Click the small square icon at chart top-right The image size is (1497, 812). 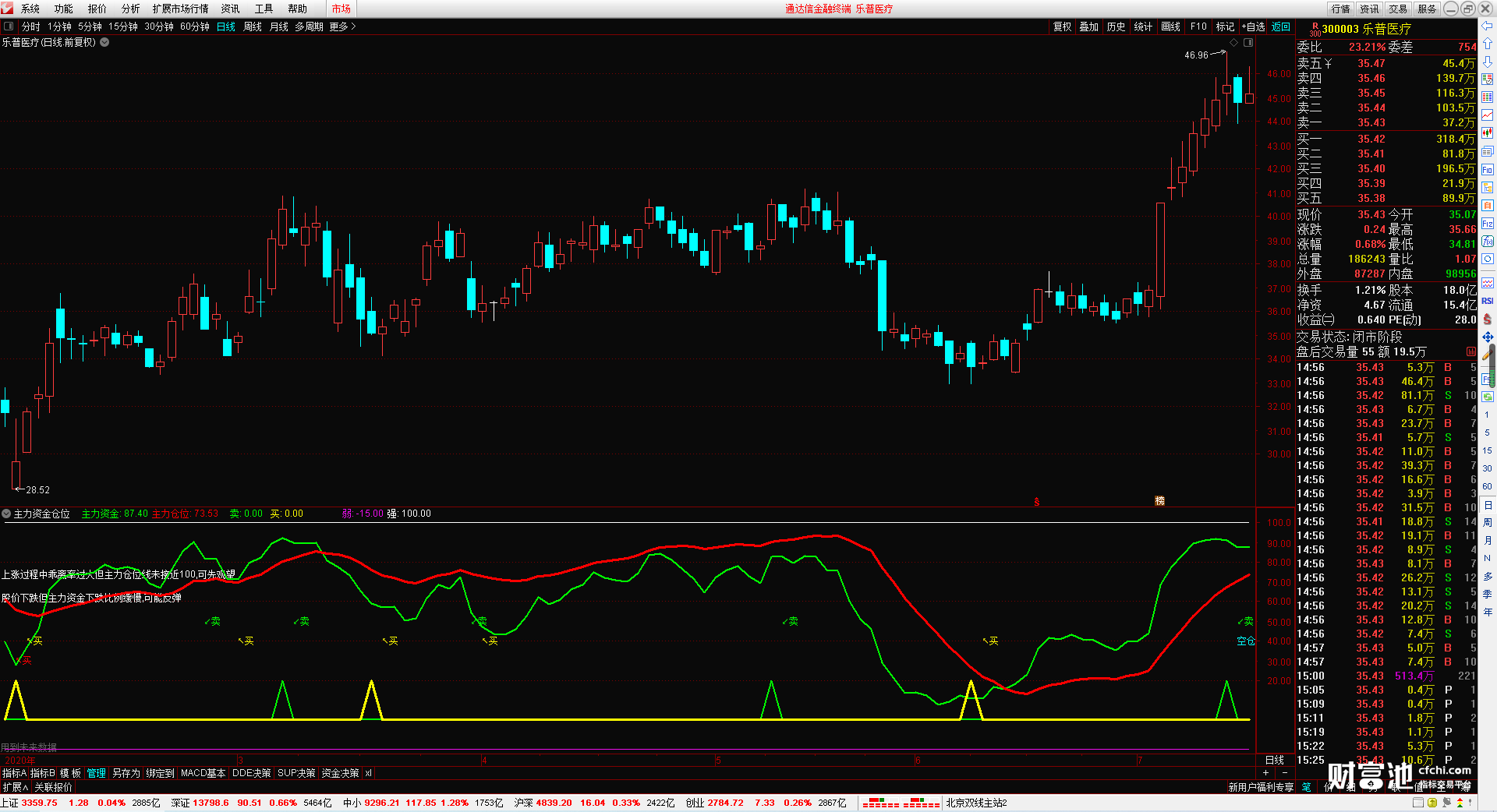click(x=1247, y=42)
